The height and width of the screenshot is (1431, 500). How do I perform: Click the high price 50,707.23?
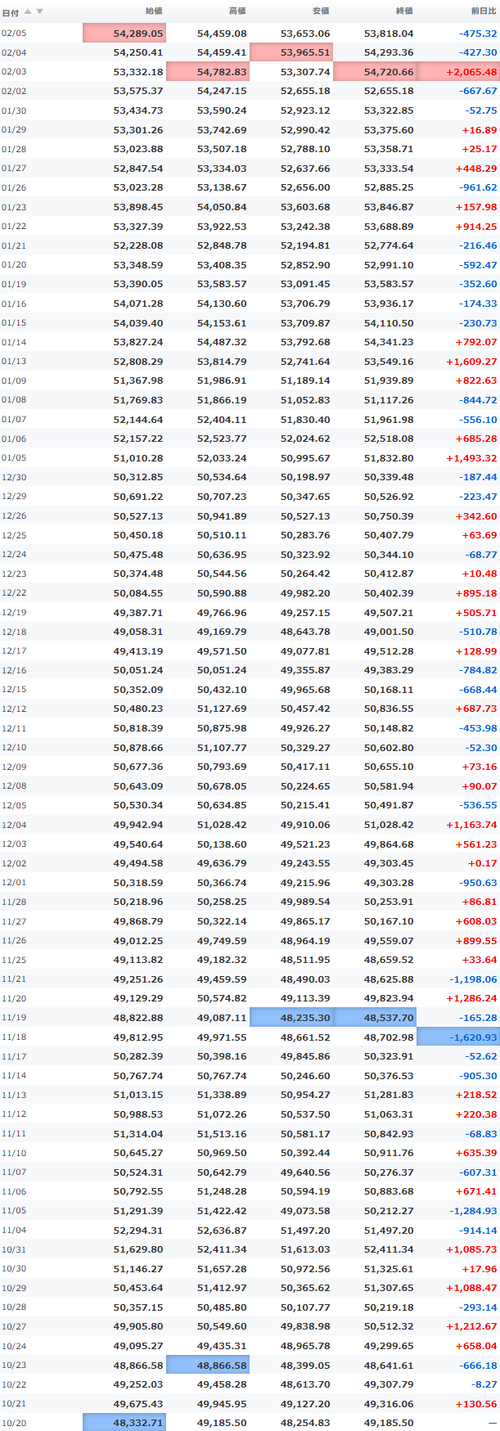point(221,496)
